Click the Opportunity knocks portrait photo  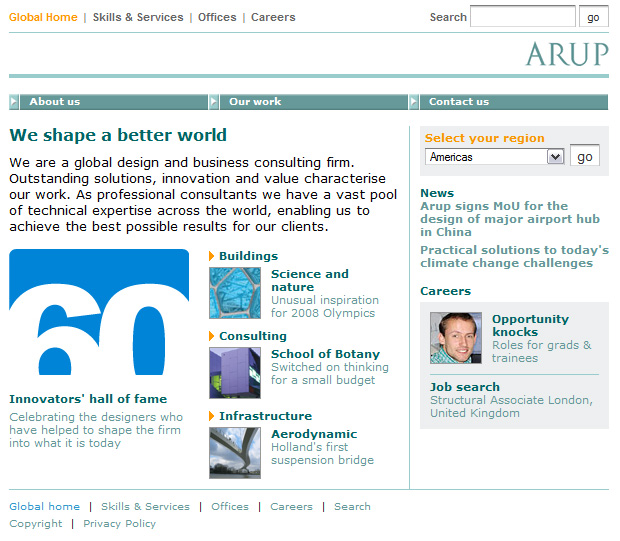[x=455, y=338]
